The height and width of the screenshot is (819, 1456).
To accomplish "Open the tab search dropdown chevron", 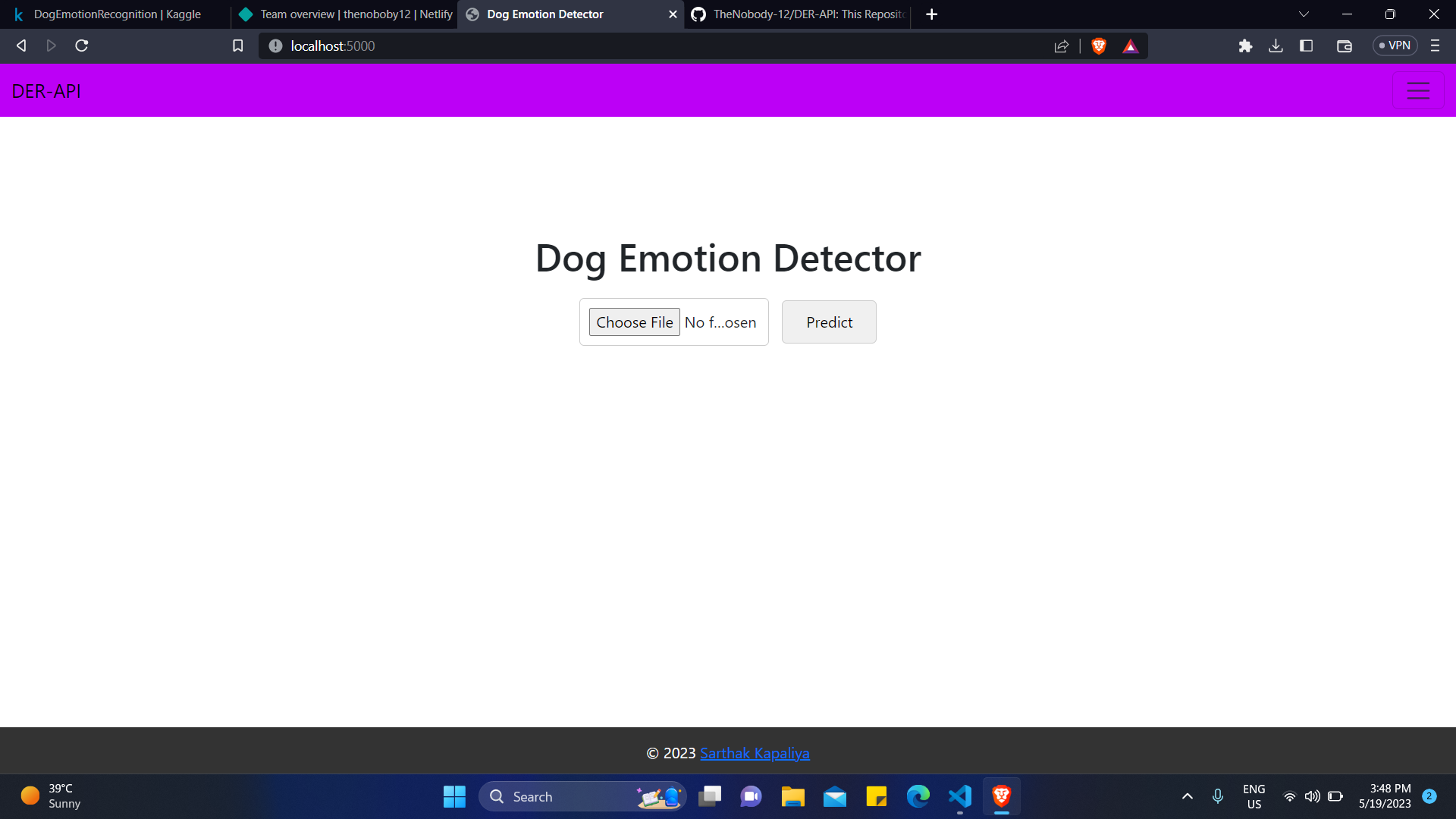I will pyautogui.click(x=1304, y=14).
